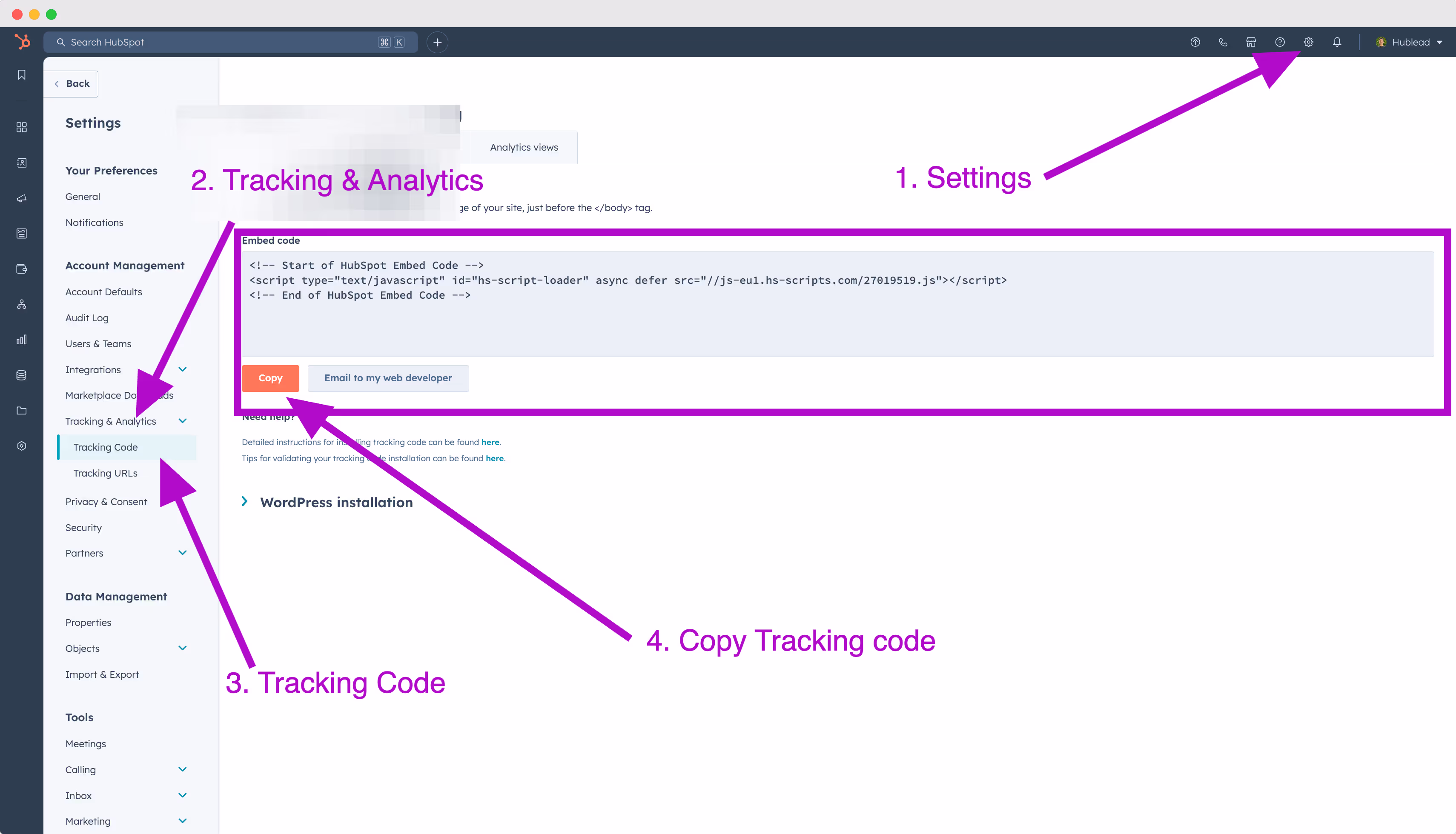Open the Automation workflow icon in left rail

[22, 304]
